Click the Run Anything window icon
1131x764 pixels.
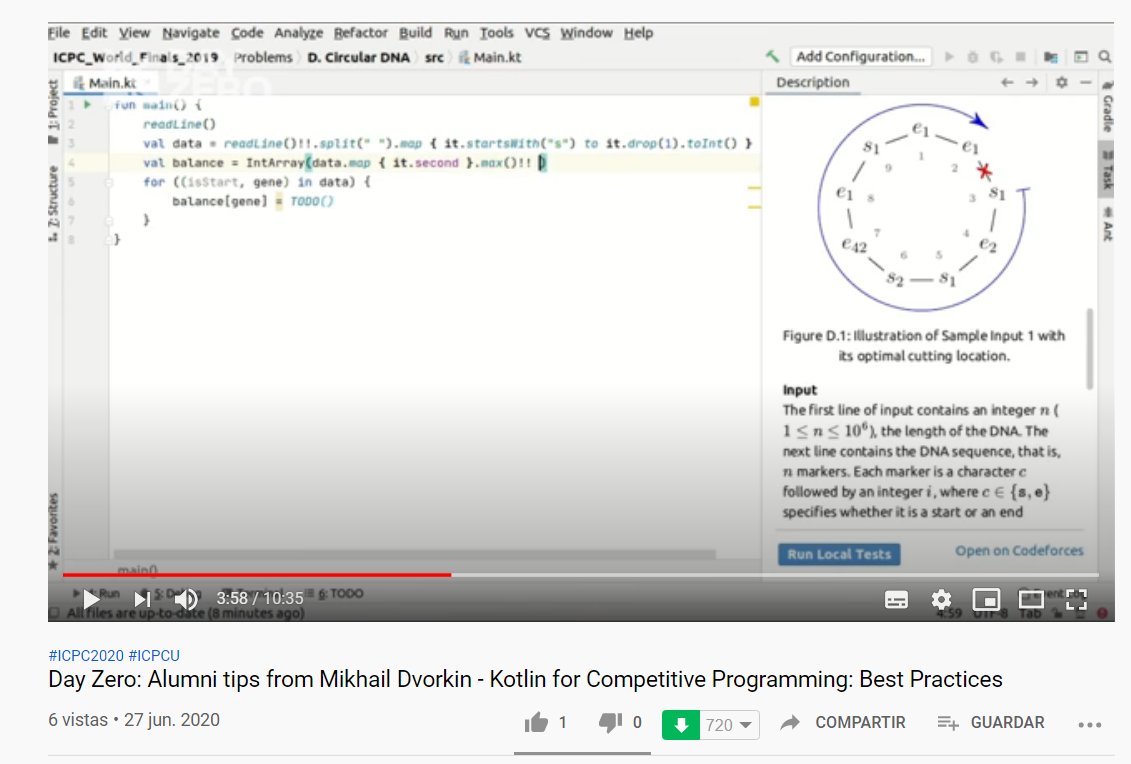(x=1081, y=56)
